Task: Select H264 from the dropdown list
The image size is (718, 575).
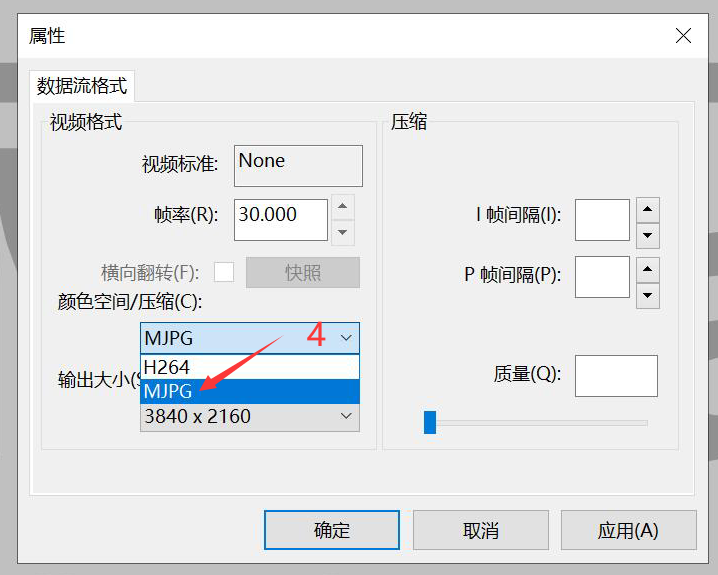Action: pos(250,367)
